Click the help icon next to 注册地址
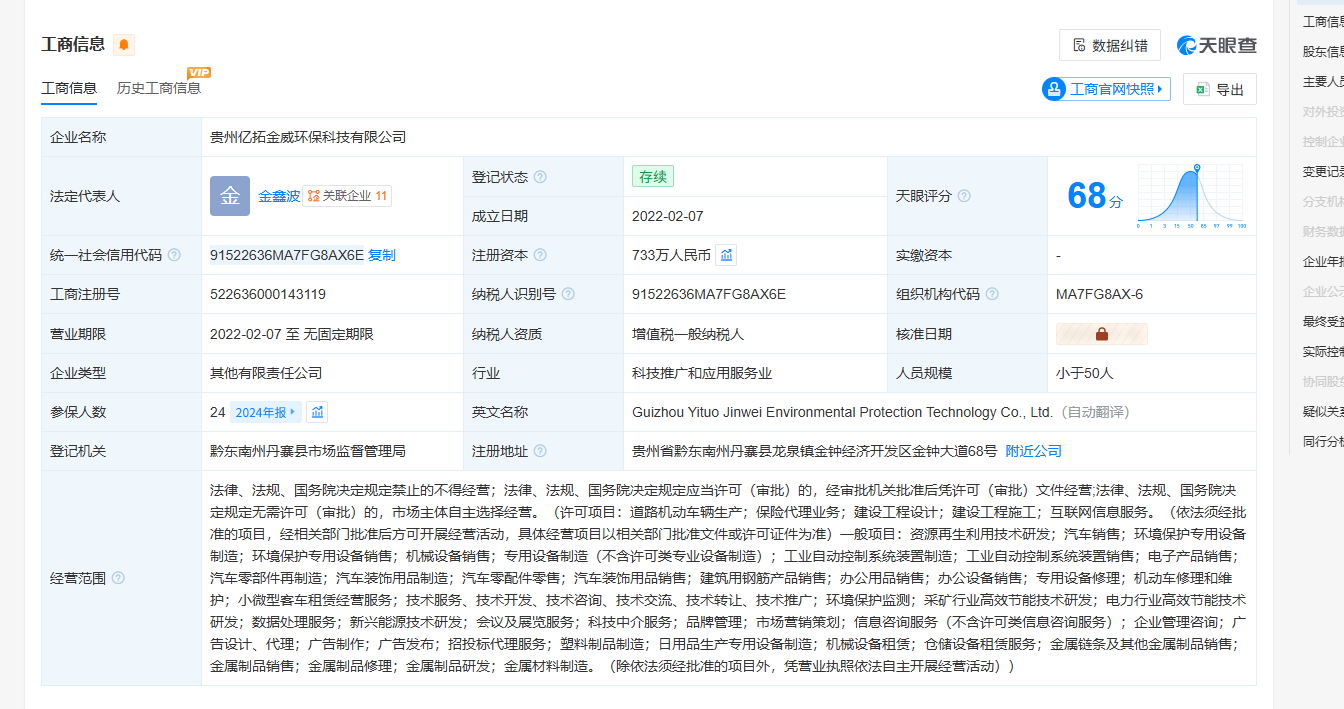 coord(540,451)
